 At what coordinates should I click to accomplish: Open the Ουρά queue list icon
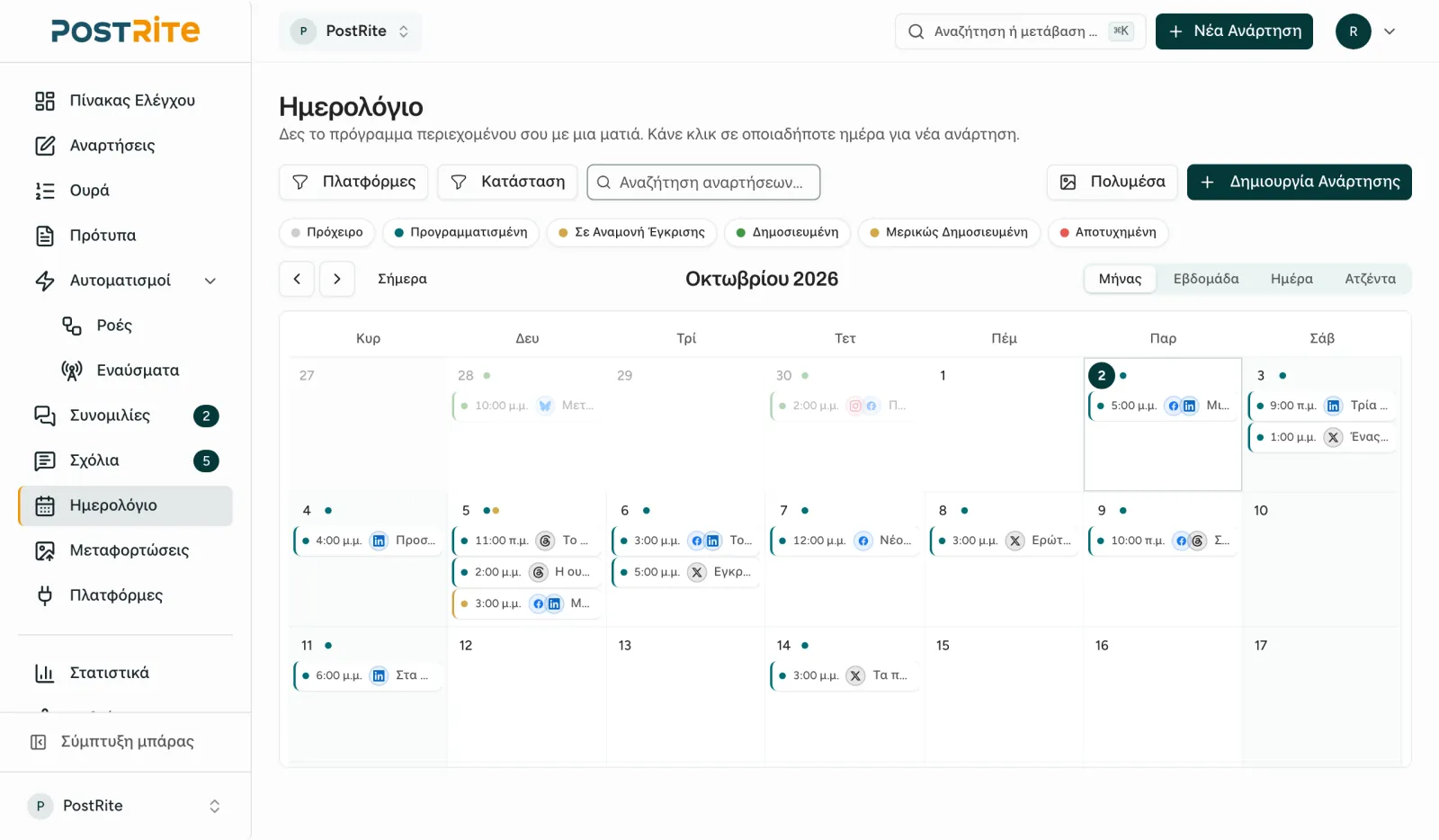(x=45, y=191)
